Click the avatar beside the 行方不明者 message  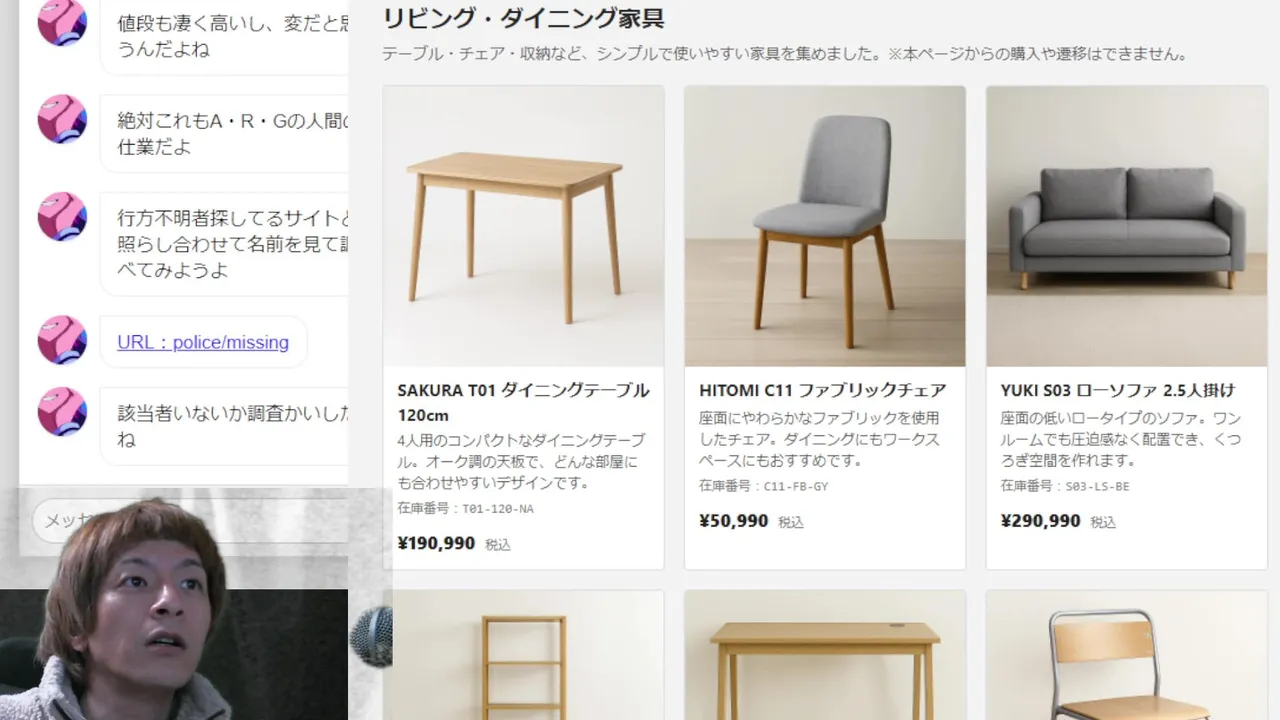point(62,216)
